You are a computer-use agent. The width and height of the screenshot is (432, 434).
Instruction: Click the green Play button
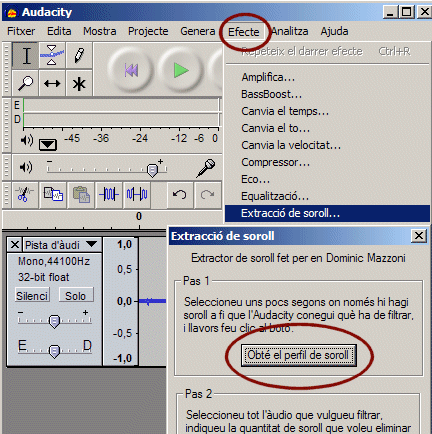point(181,71)
